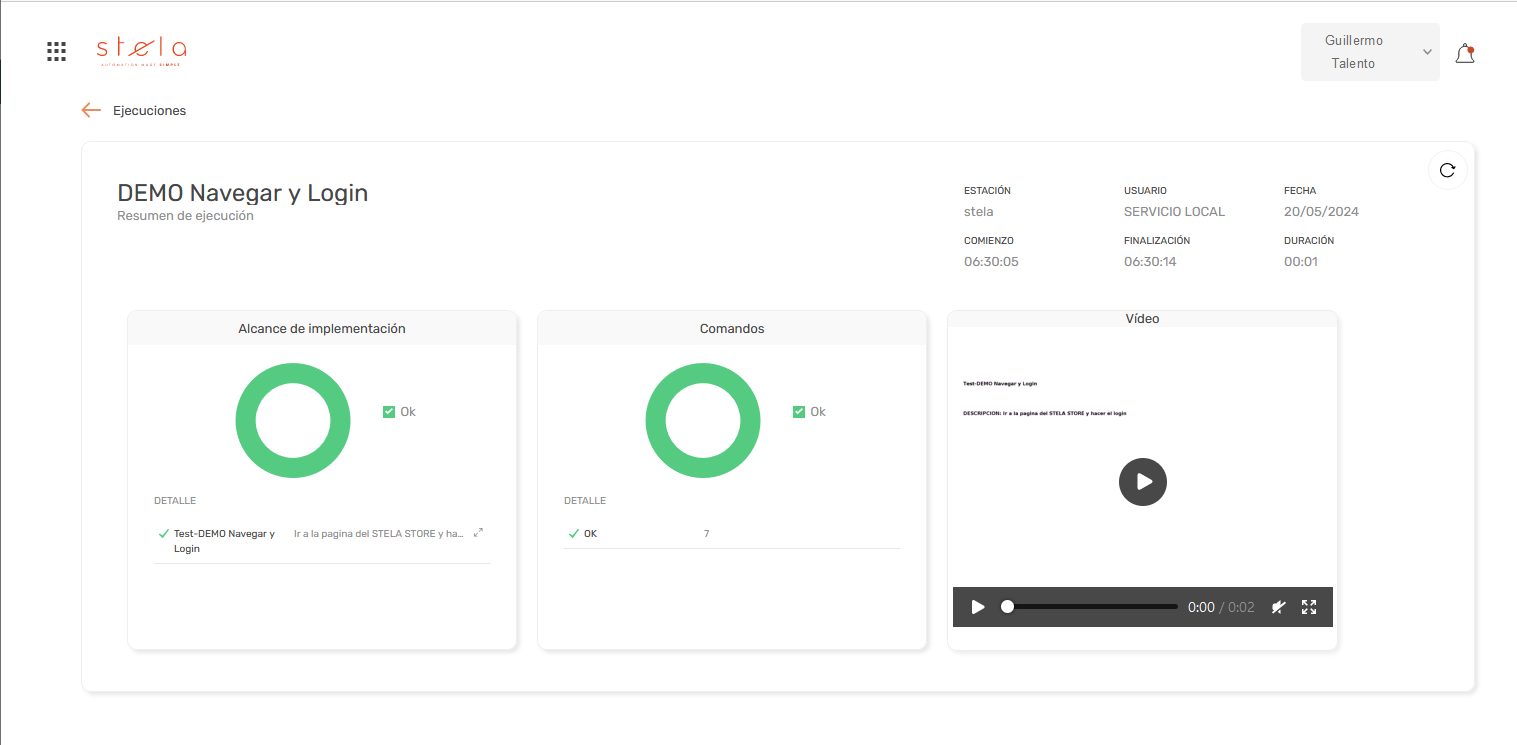The image size is (1517, 745).
Task: Open the Test-DEMO Navegar y Login detail link
Action: [224, 540]
